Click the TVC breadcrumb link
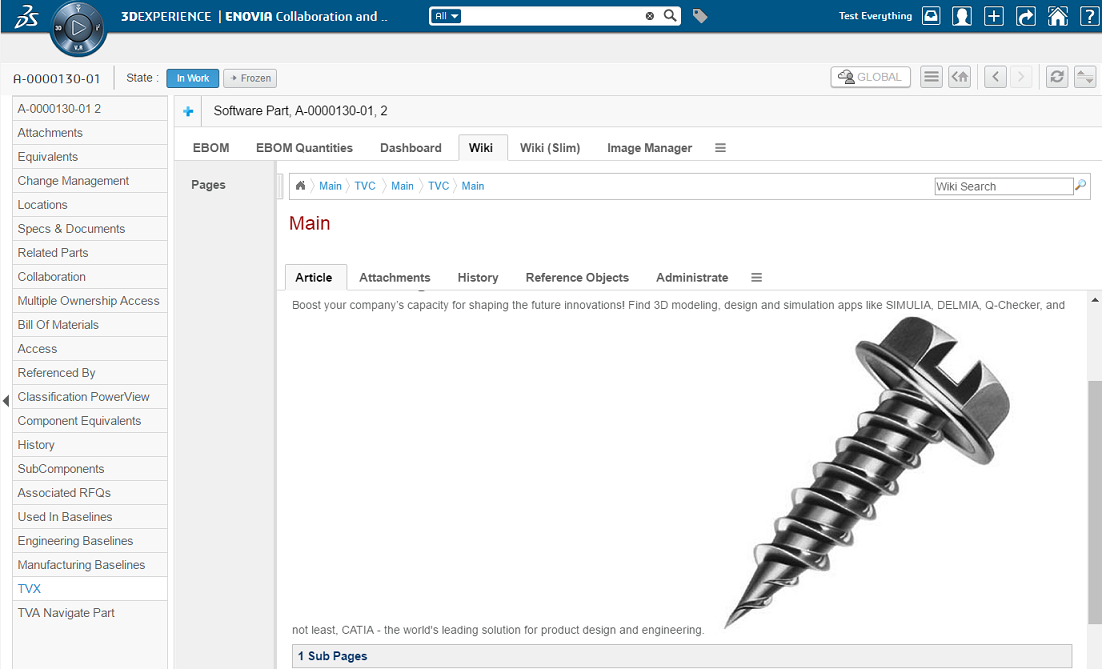 [x=365, y=186]
